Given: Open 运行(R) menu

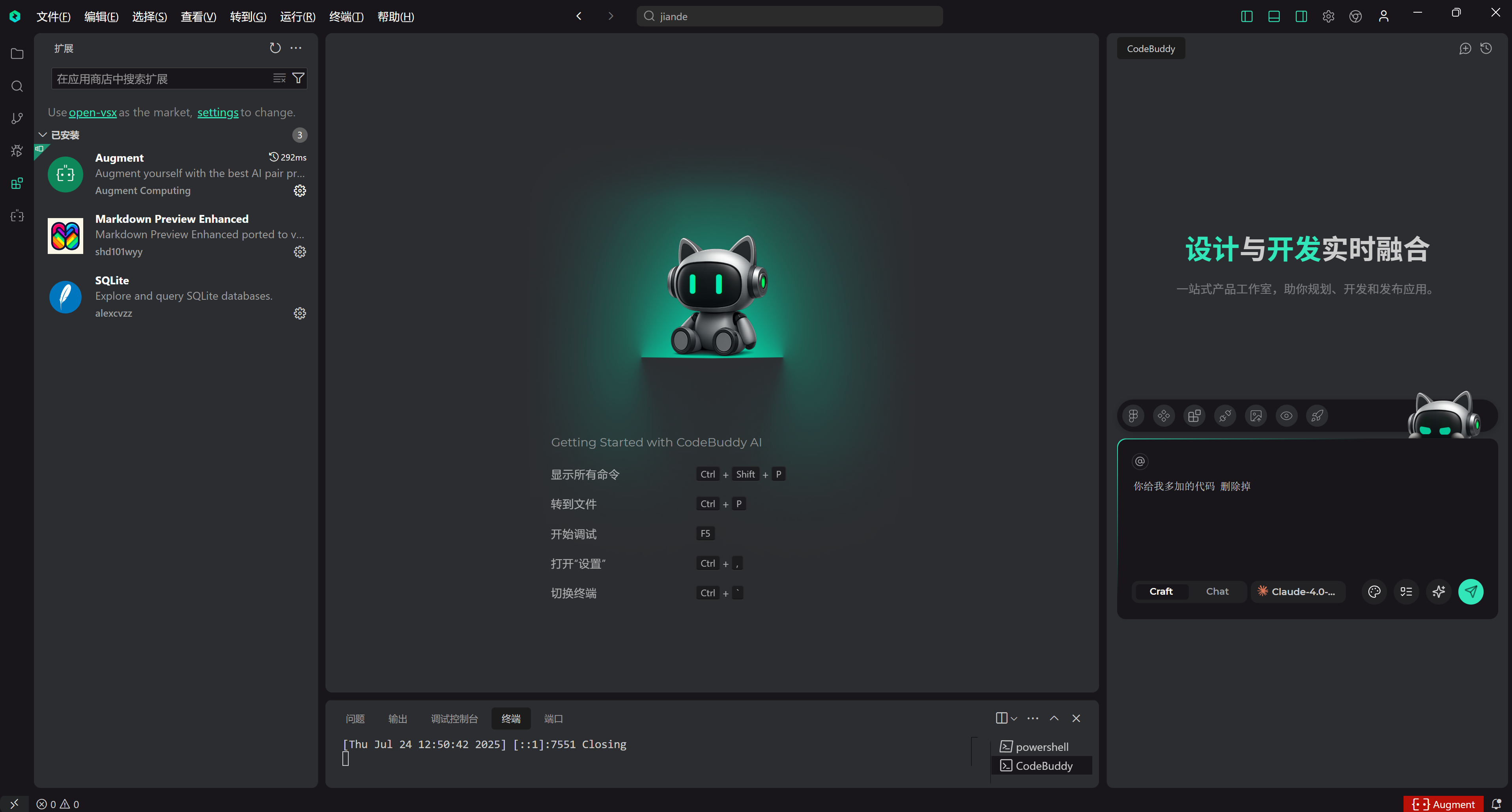Looking at the screenshot, I should coord(297,17).
